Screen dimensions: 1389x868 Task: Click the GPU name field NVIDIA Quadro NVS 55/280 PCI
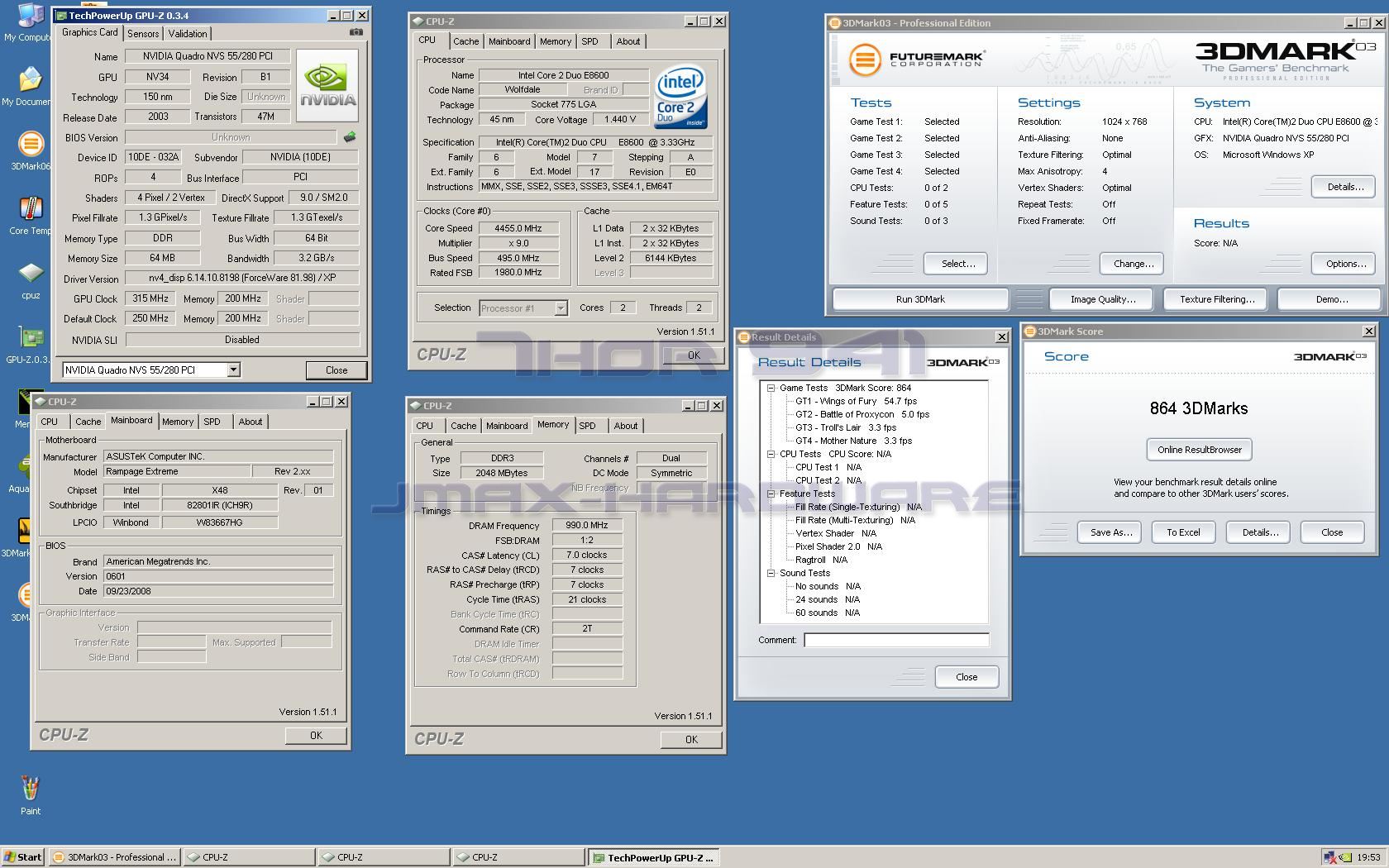(208, 56)
